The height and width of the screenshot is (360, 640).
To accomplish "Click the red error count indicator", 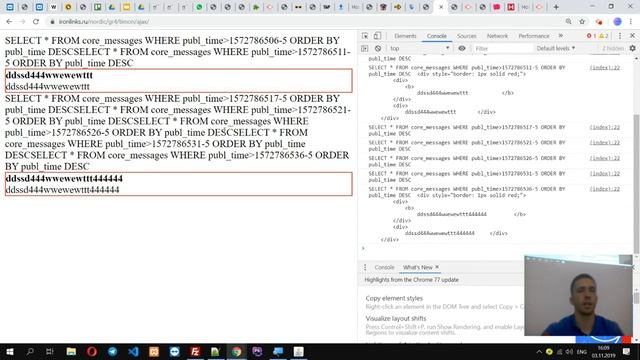I will [591, 36].
